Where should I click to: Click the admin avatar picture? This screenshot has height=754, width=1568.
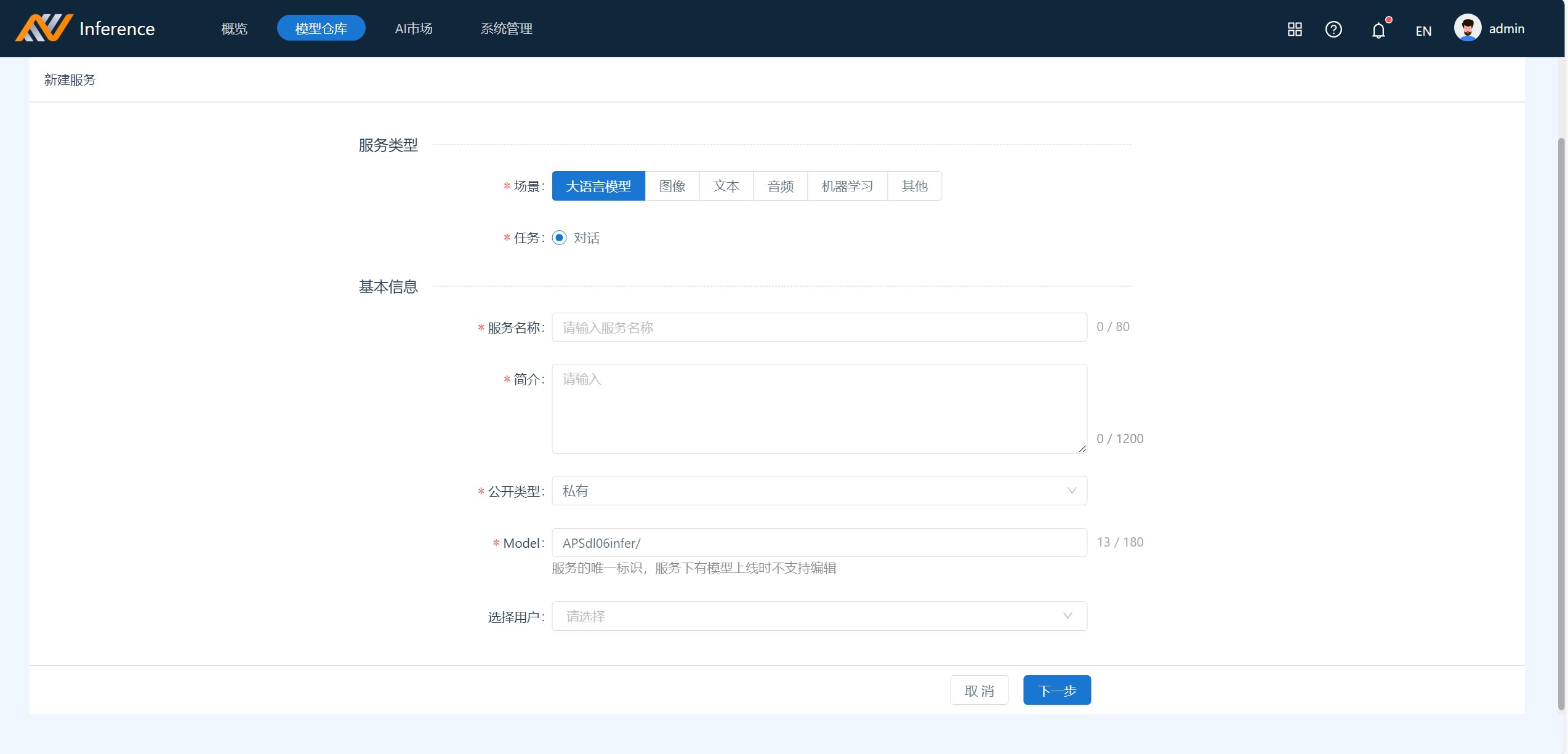coord(1467,28)
